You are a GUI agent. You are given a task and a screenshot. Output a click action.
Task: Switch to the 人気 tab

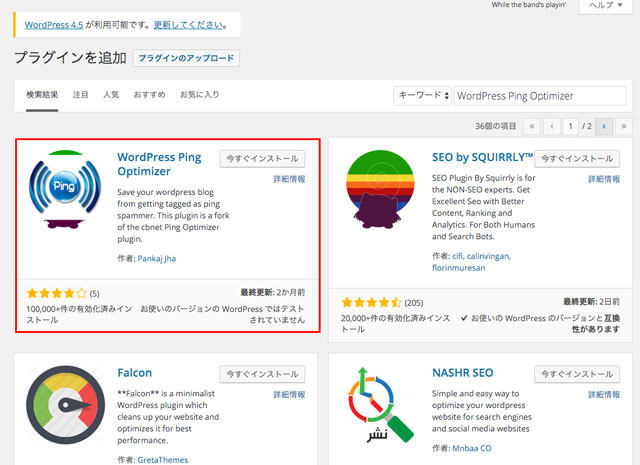tap(111, 95)
